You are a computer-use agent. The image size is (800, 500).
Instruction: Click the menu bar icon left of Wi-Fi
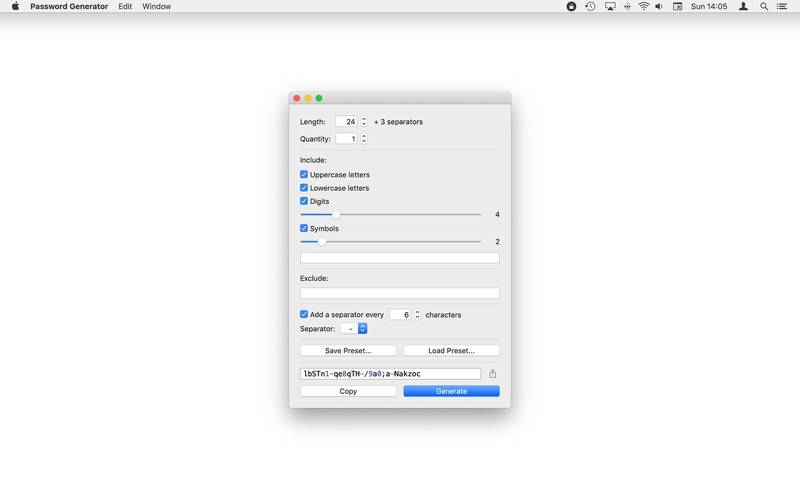click(x=627, y=6)
